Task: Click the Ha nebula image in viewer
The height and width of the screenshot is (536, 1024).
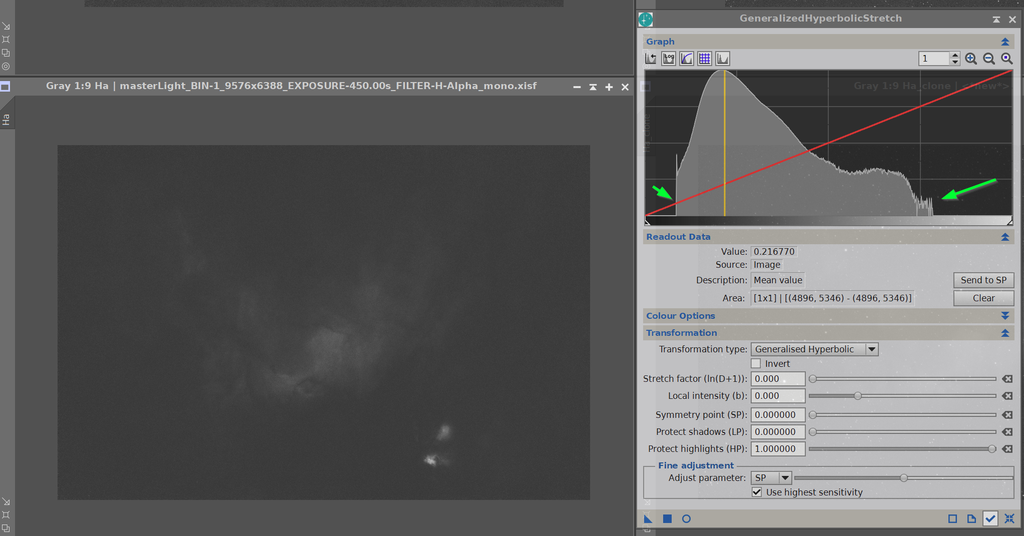Action: pyautogui.click(x=323, y=323)
